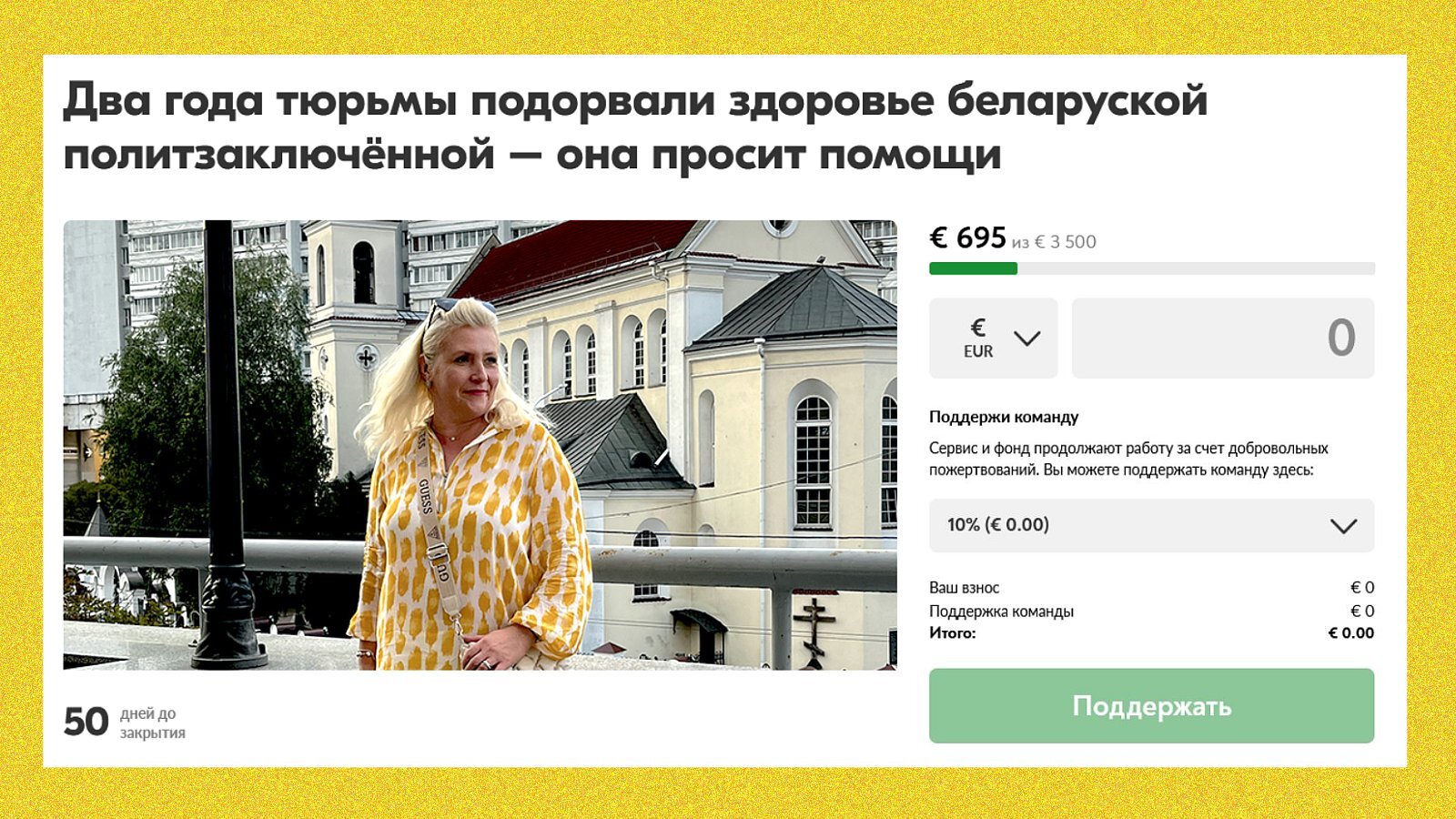Click the € 695 raised amount

click(967, 238)
